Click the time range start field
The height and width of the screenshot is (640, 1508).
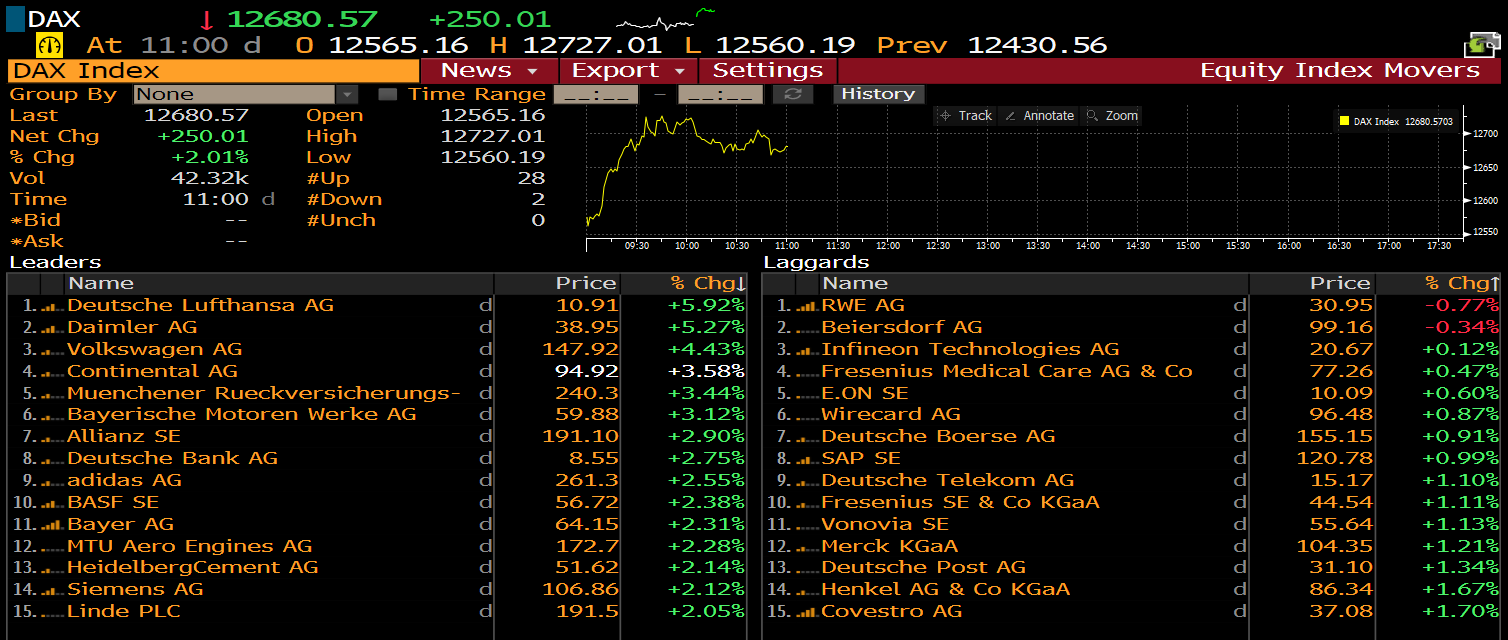coord(595,94)
